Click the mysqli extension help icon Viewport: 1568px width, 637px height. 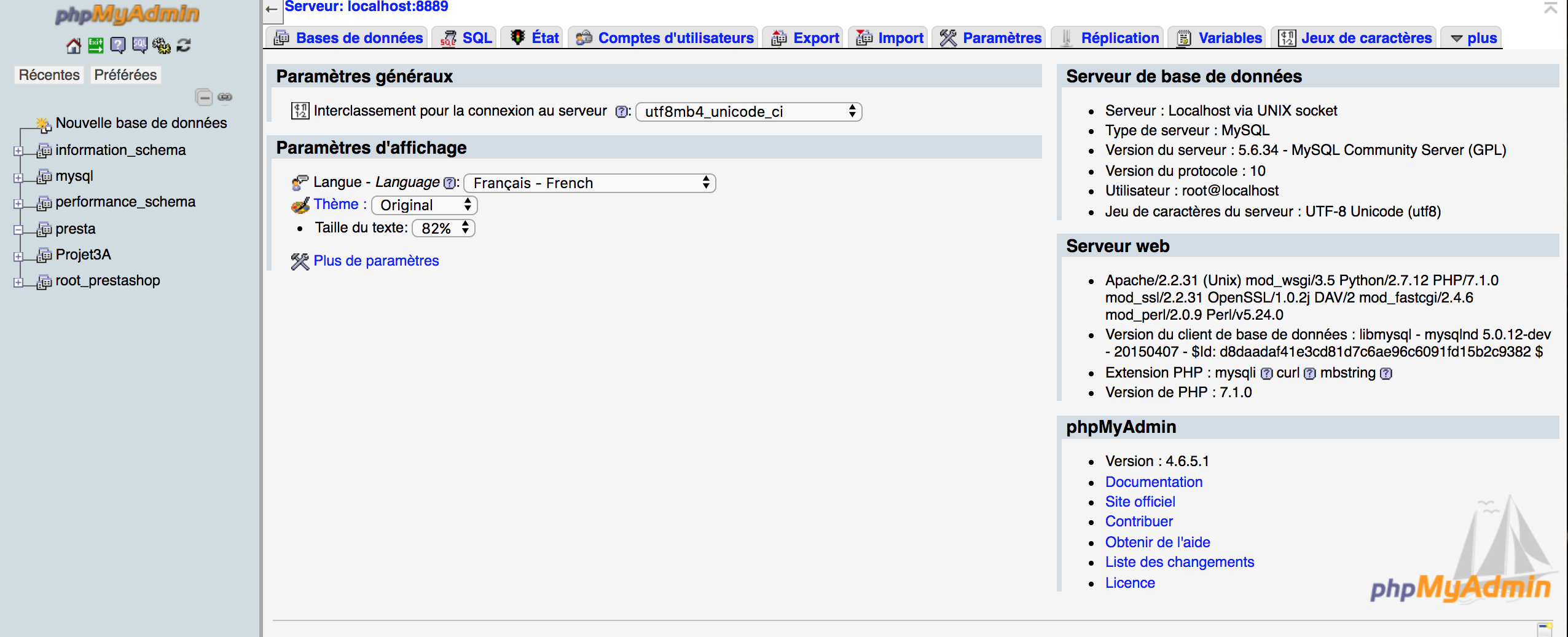click(x=1266, y=373)
